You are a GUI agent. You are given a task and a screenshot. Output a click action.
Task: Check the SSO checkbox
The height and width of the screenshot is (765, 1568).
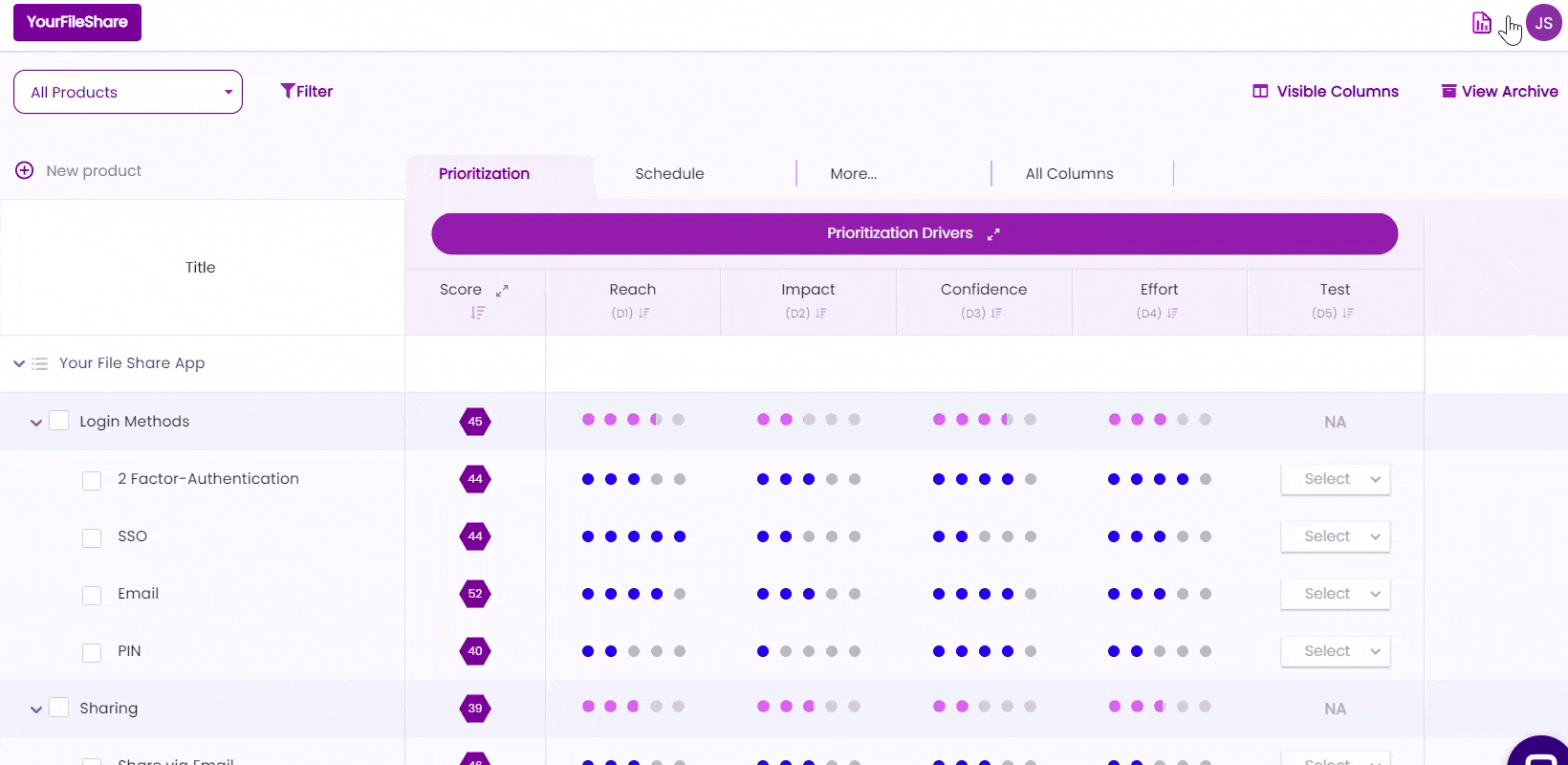click(x=92, y=537)
